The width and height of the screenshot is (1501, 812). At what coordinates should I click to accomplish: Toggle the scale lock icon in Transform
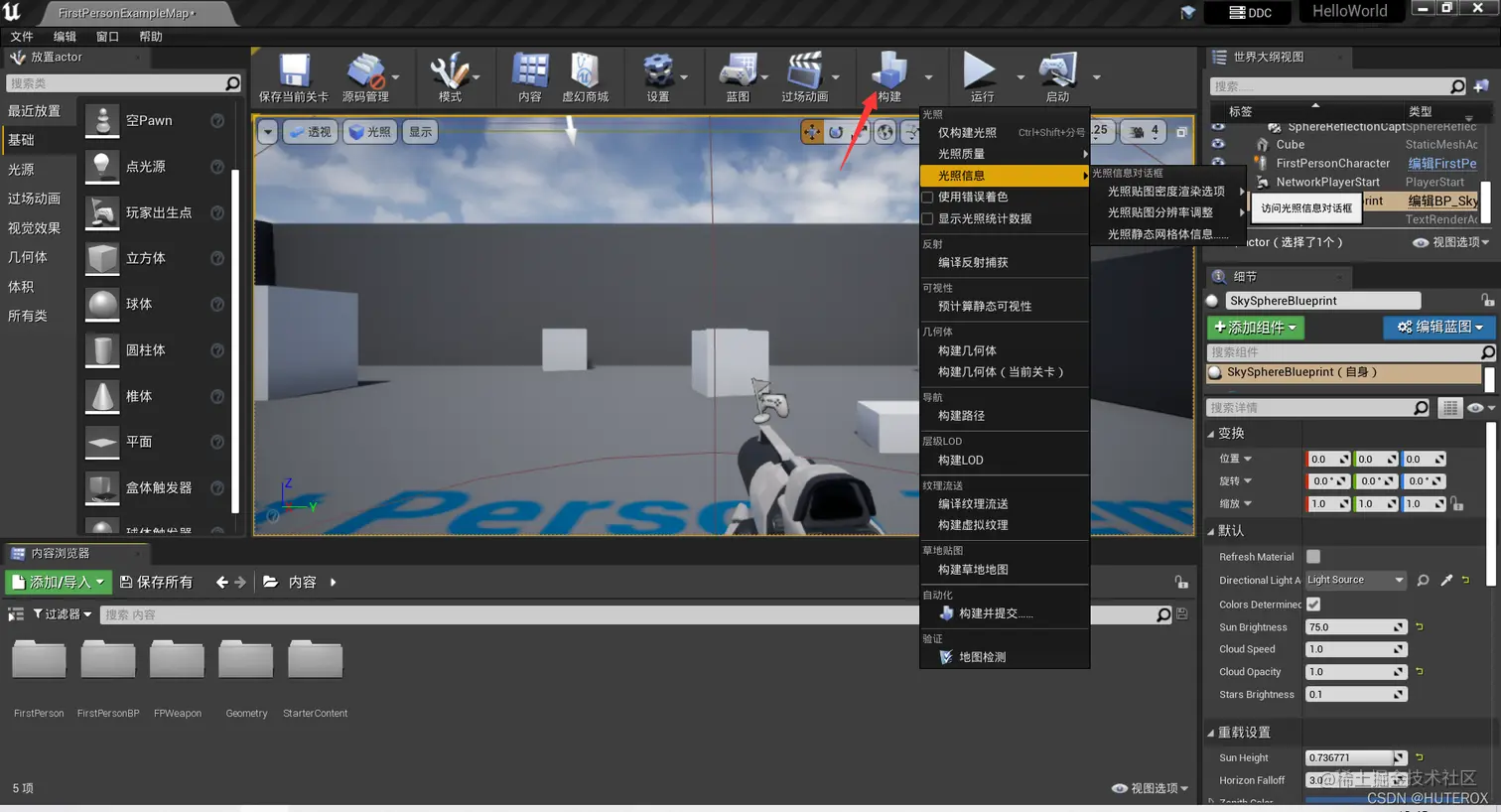(x=1457, y=504)
